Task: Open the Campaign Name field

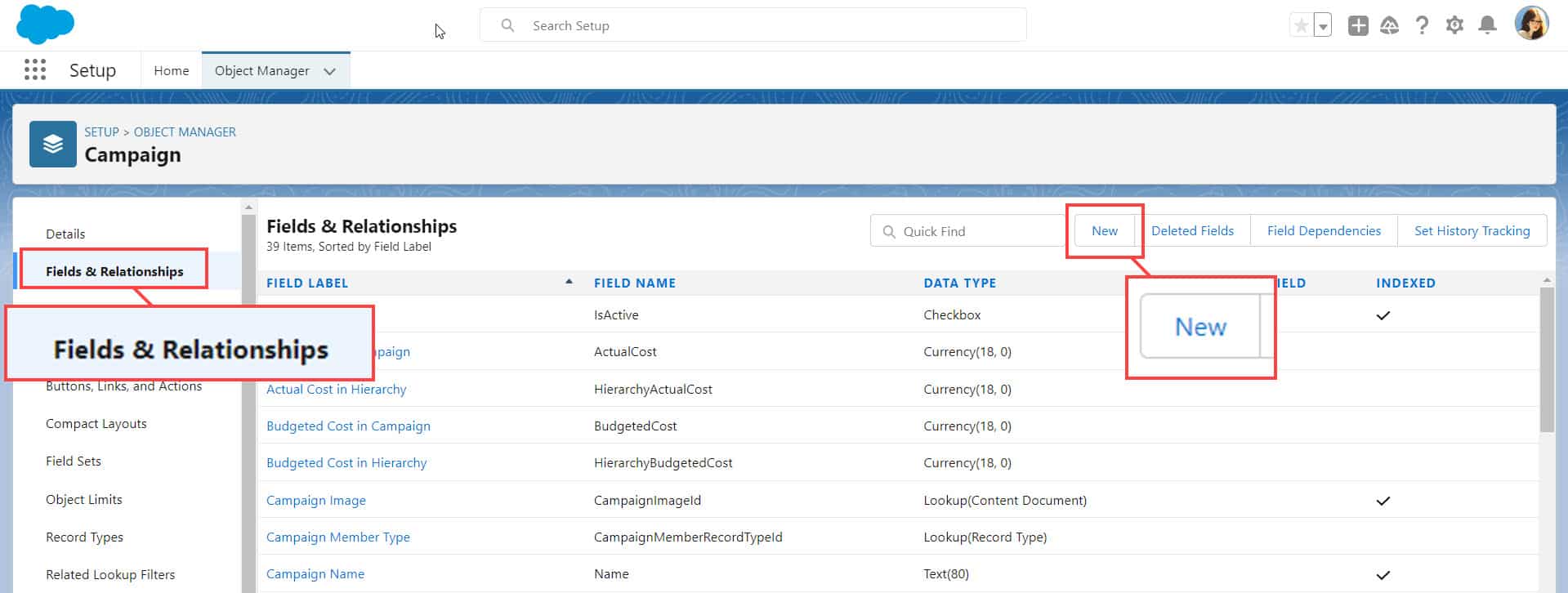Action: [315, 574]
